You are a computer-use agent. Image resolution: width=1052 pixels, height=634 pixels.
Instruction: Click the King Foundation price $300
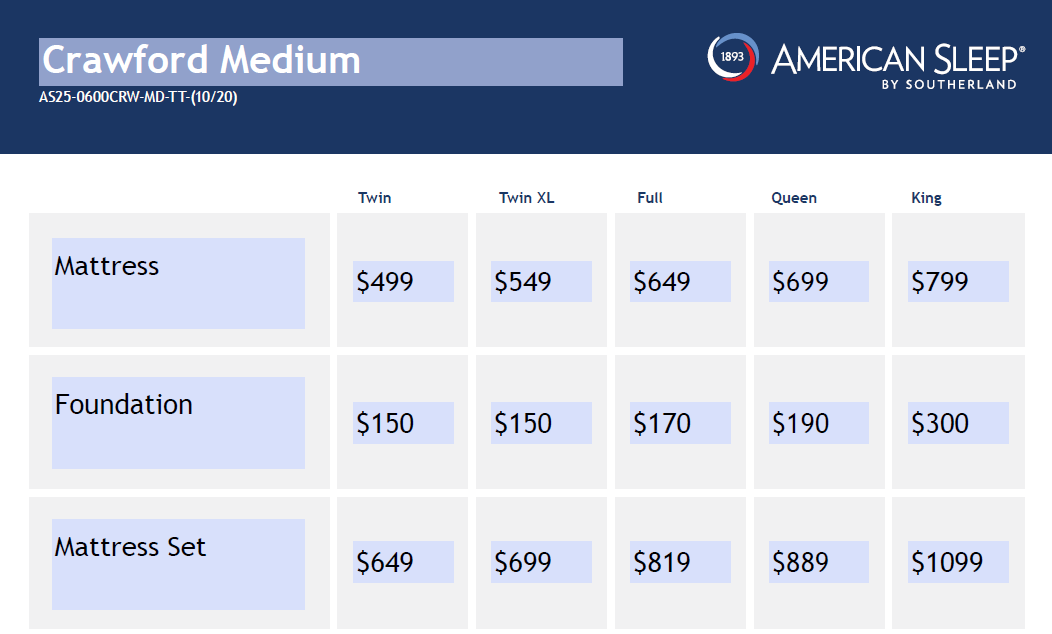[x=958, y=423]
